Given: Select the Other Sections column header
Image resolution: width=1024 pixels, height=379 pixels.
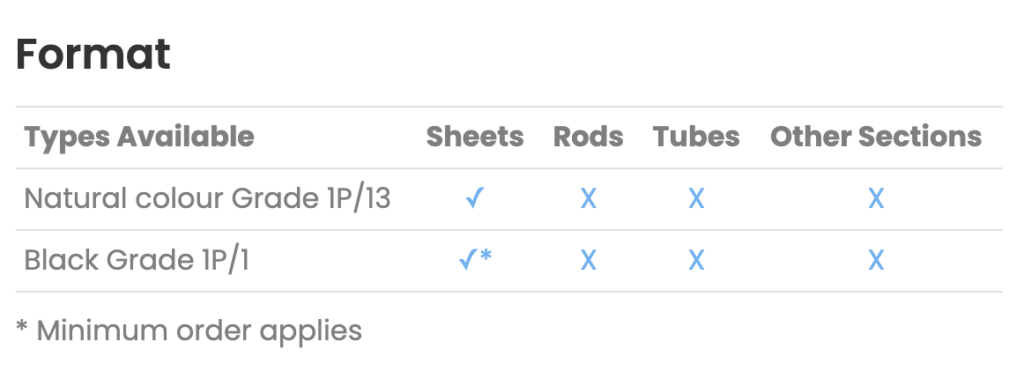Looking at the screenshot, I should click(x=876, y=137).
